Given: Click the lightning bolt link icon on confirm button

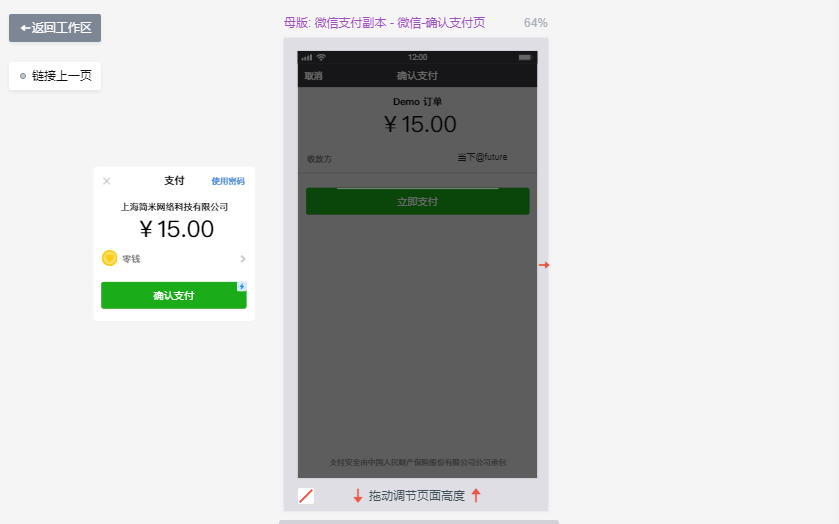Looking at the screenshot, I should [242, 286].
